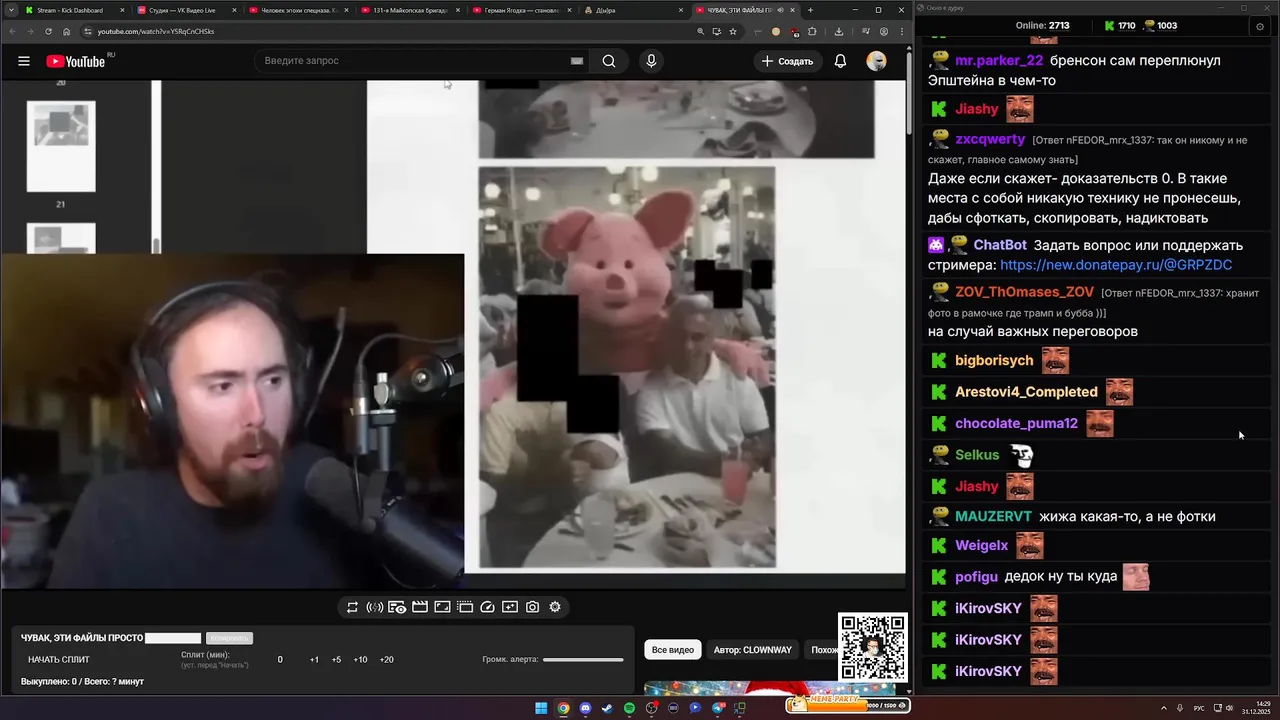Go to the YouTube home logo
Screen dimensions: 1280x720
76,61
